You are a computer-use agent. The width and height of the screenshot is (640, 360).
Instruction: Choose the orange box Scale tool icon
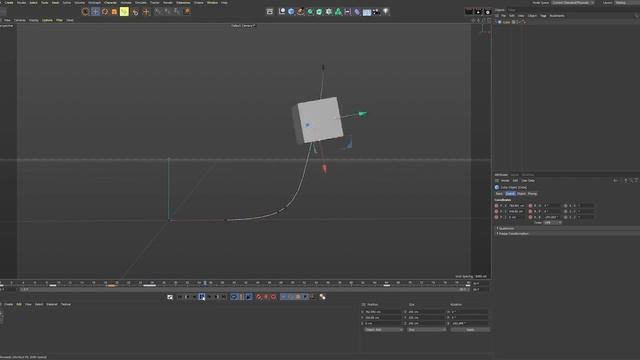114,11
